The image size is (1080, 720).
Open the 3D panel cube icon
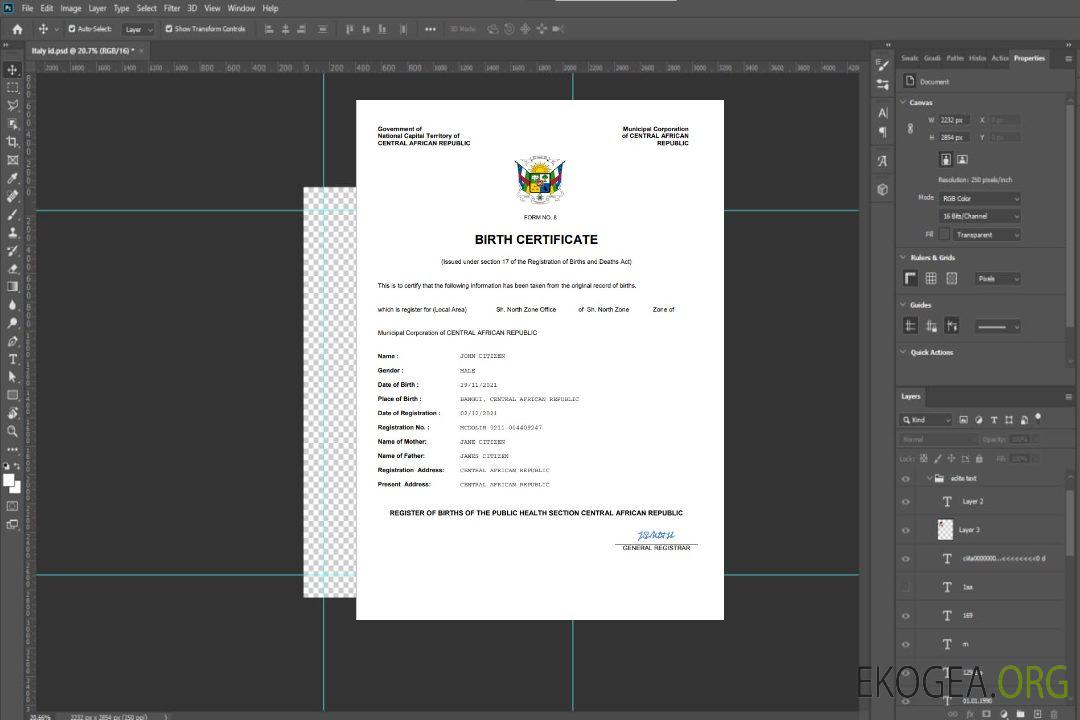pos(882,189)
